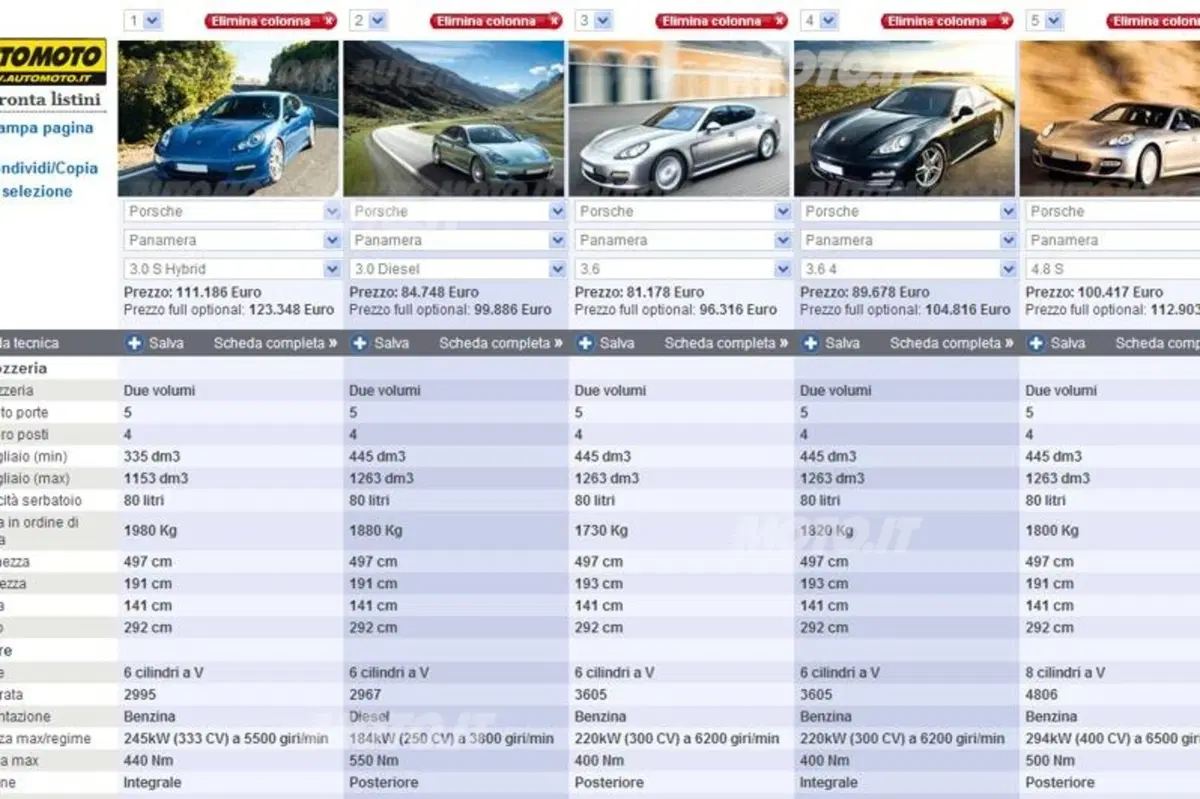Expand the column number dropdown showing 3
1200x799 pixels.
click(594, 20)
